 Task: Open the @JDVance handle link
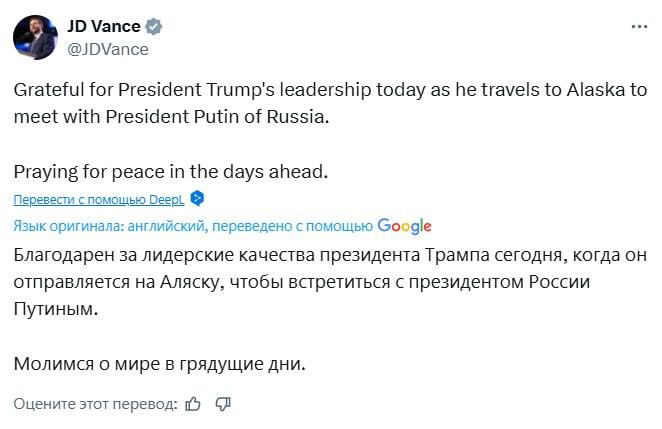(x=107, y=49)
